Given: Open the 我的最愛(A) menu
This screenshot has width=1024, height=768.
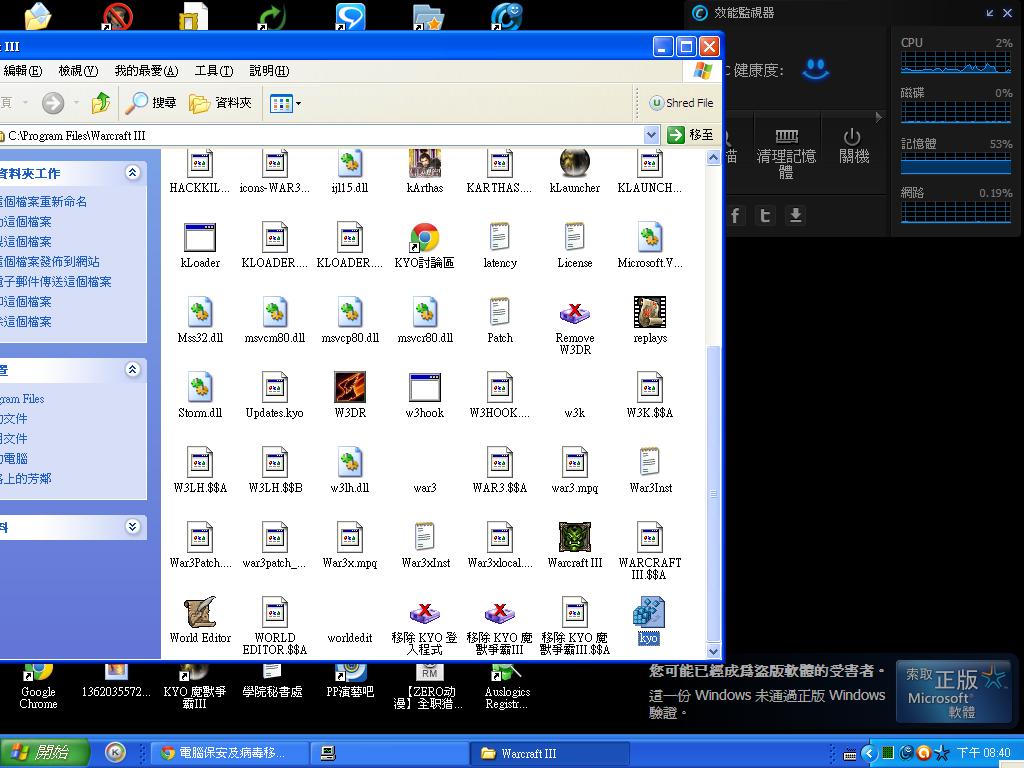Looking at the screenshot, I should [x=146, y=71].
